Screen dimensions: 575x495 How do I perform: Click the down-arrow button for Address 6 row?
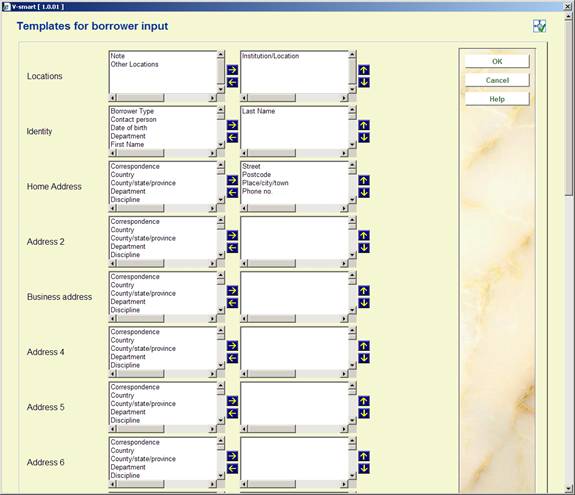(x=364, y=468)
